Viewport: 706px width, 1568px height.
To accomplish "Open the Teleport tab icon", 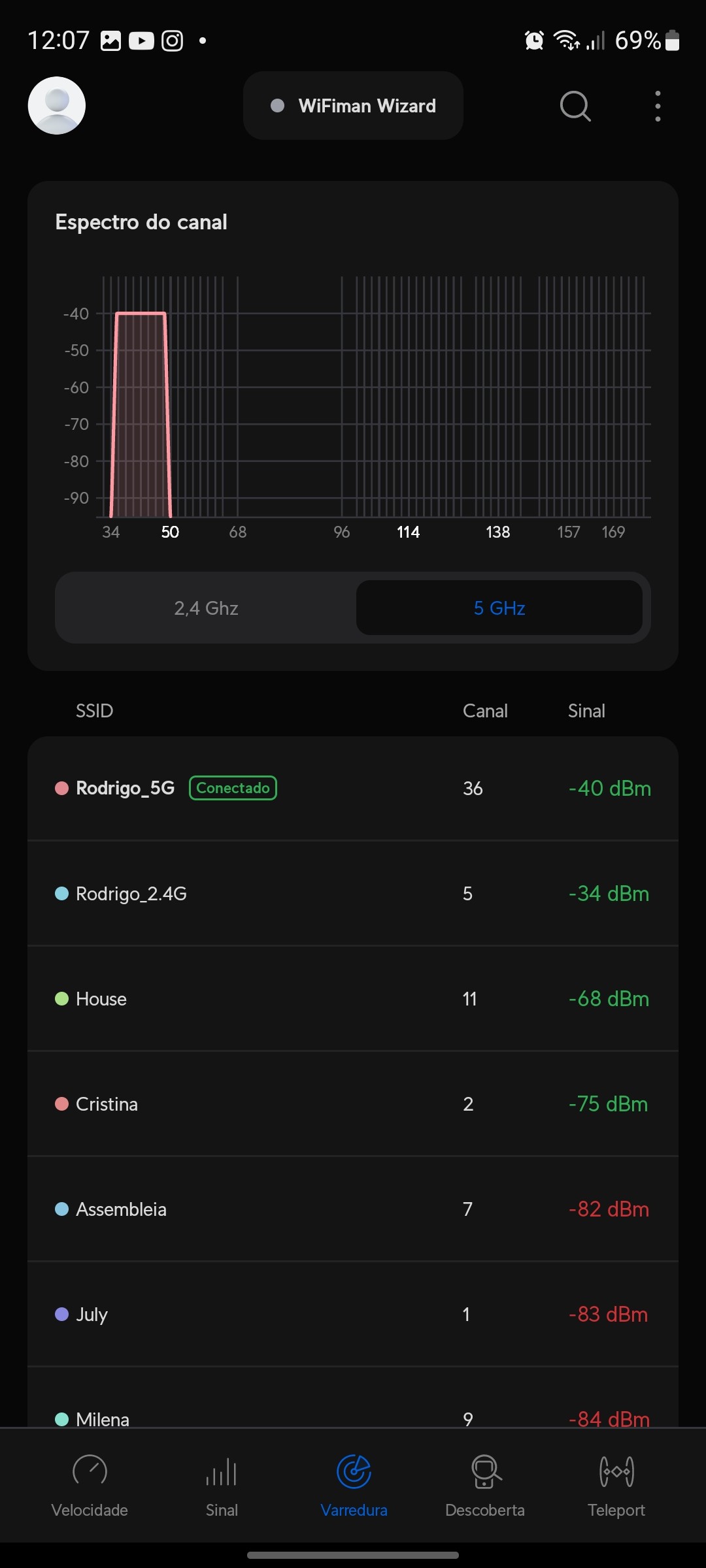I will click(x=616, y=1471).
